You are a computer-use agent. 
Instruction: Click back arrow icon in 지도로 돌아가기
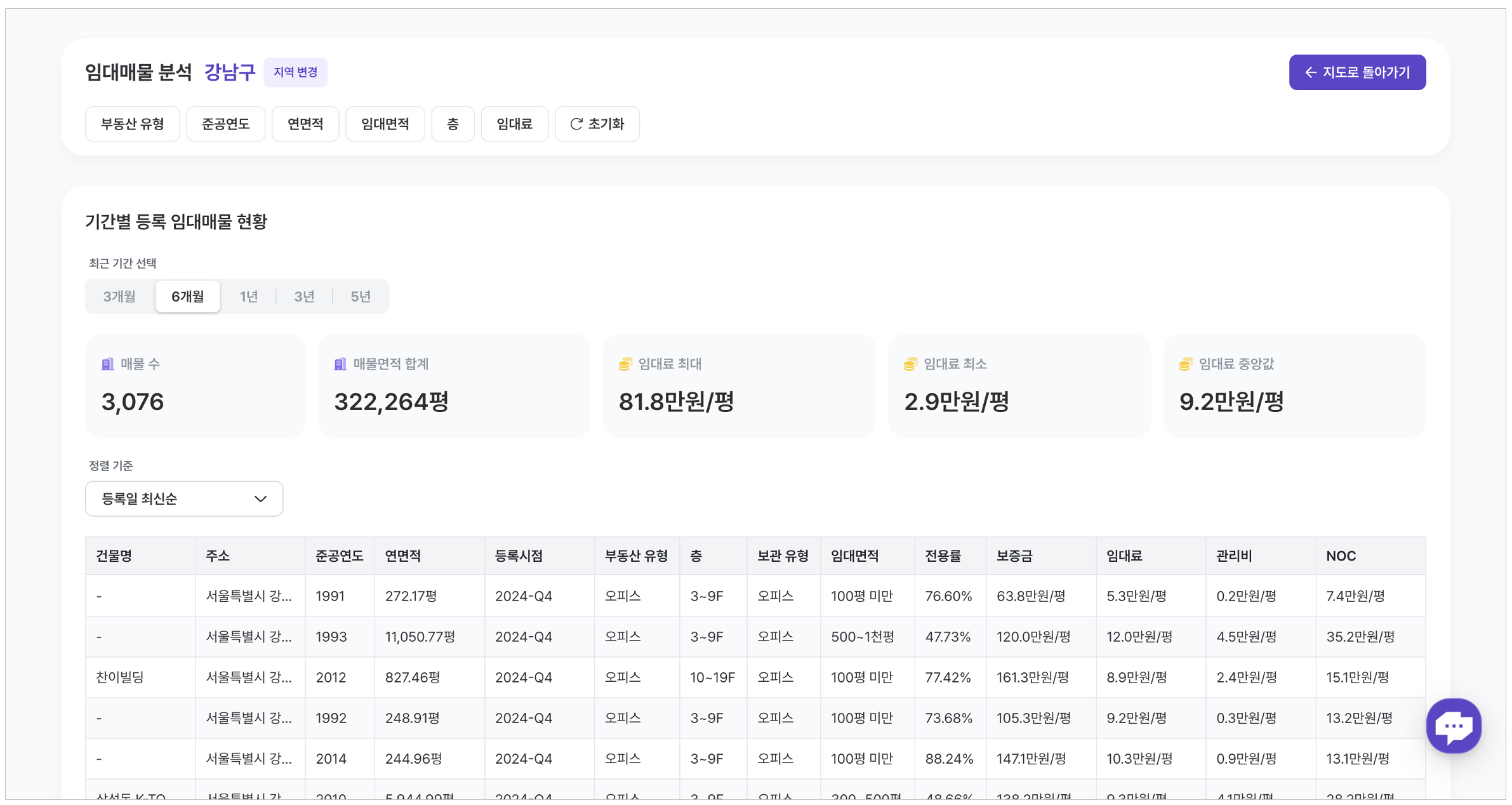point(1310,72)
